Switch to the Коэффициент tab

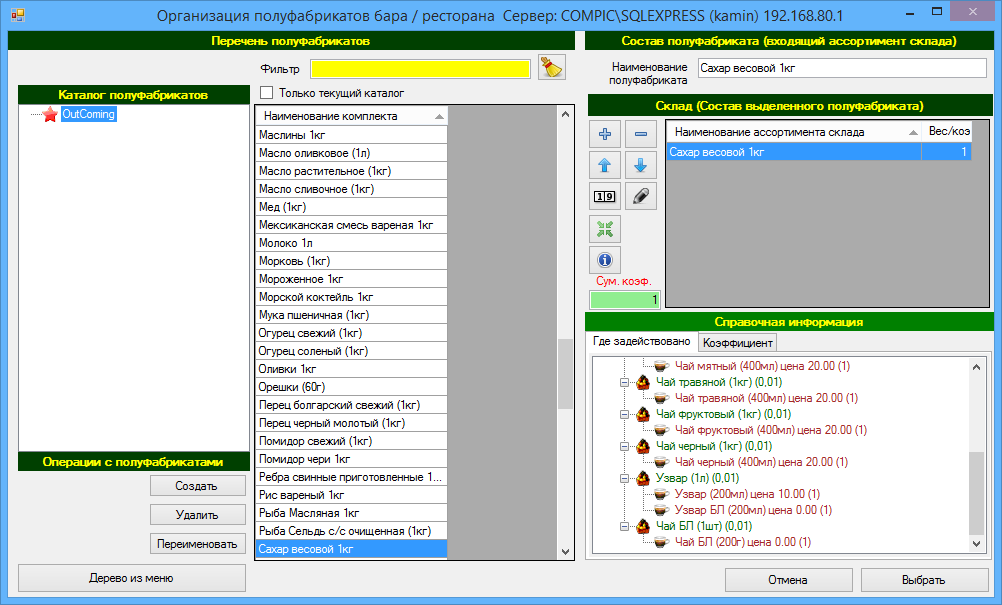pos(737,342)
